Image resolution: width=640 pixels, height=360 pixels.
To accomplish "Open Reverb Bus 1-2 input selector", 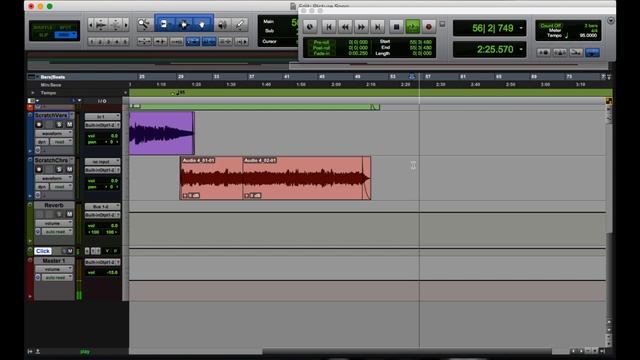I will coord(102,207).
